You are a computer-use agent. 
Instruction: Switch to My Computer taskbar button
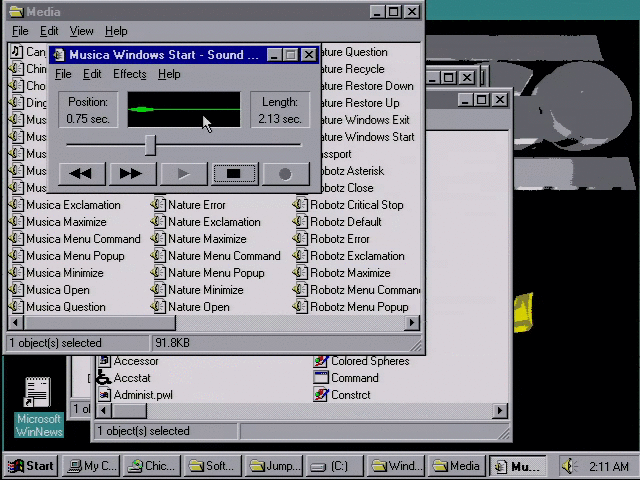[x=93, y=466]
